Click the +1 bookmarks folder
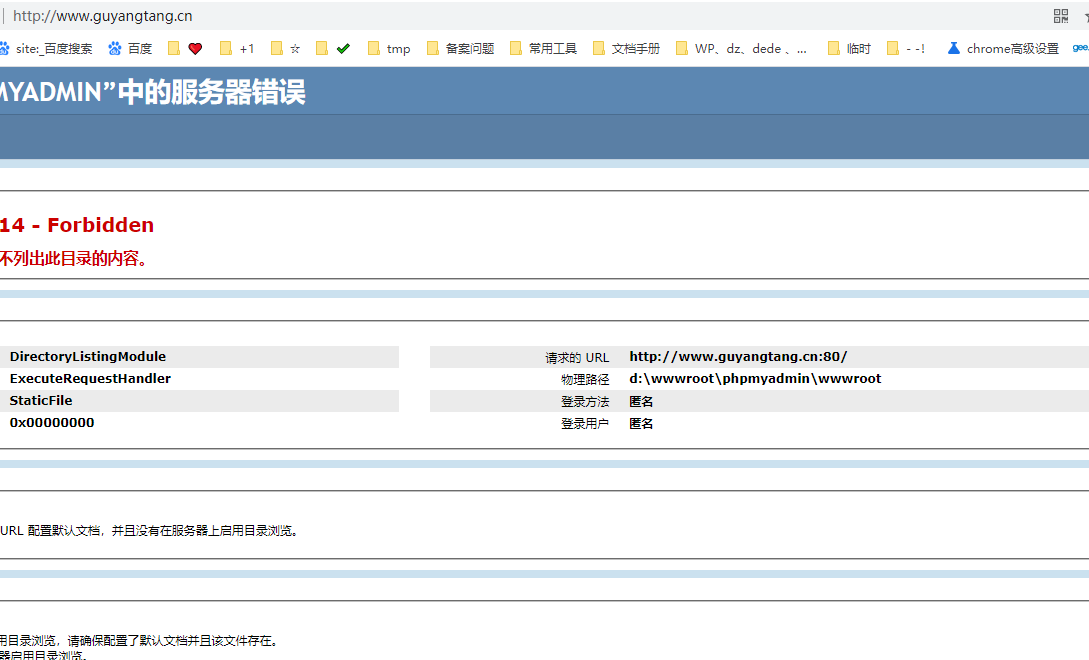 [x=236, y=47]
